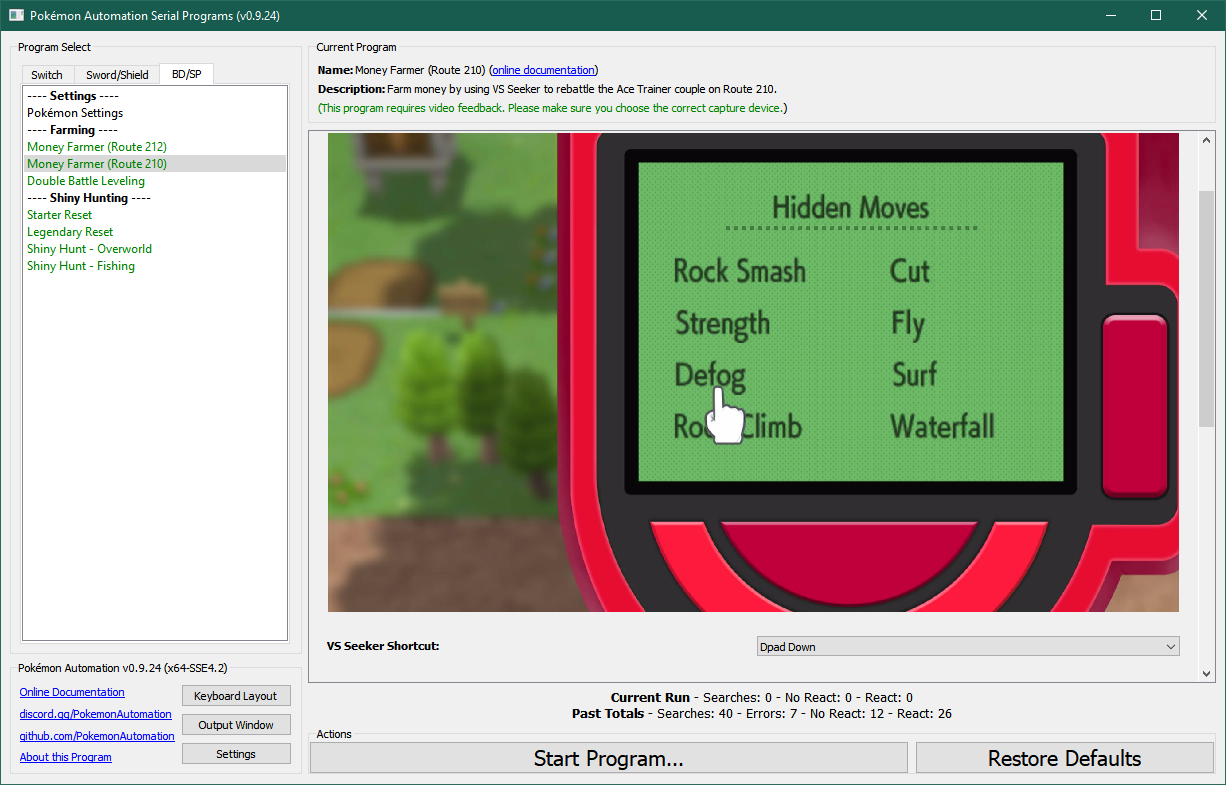Open the About this Program link

[x=66, y=757]
